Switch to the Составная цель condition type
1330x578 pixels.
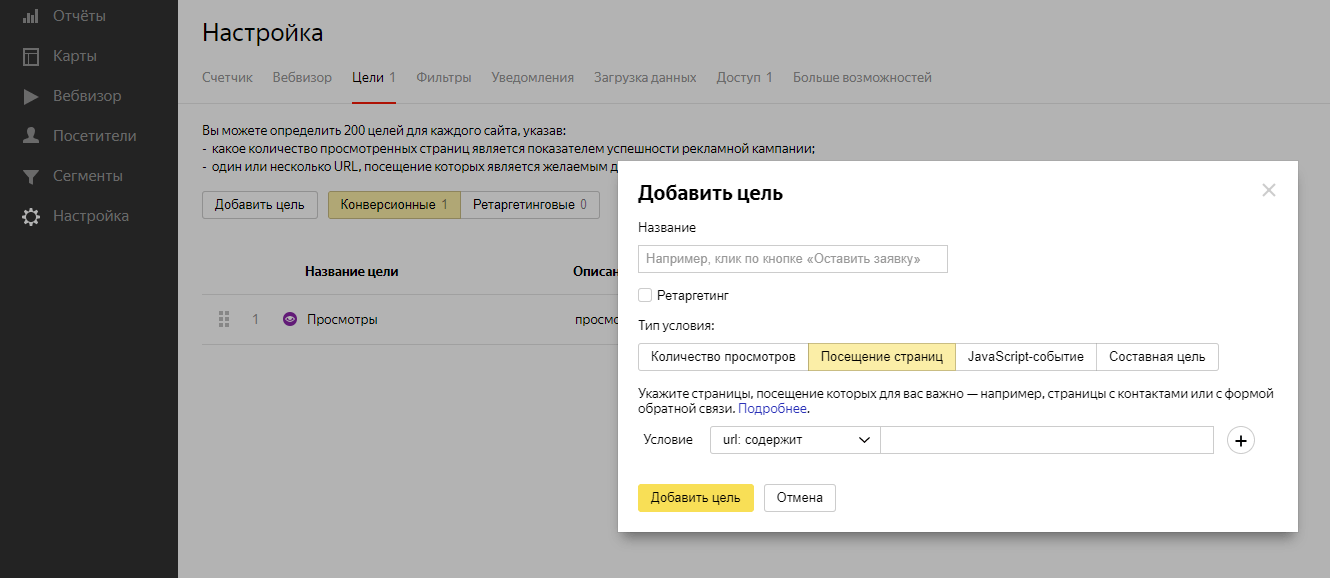pyautogui.click(x=1157, y=357)
